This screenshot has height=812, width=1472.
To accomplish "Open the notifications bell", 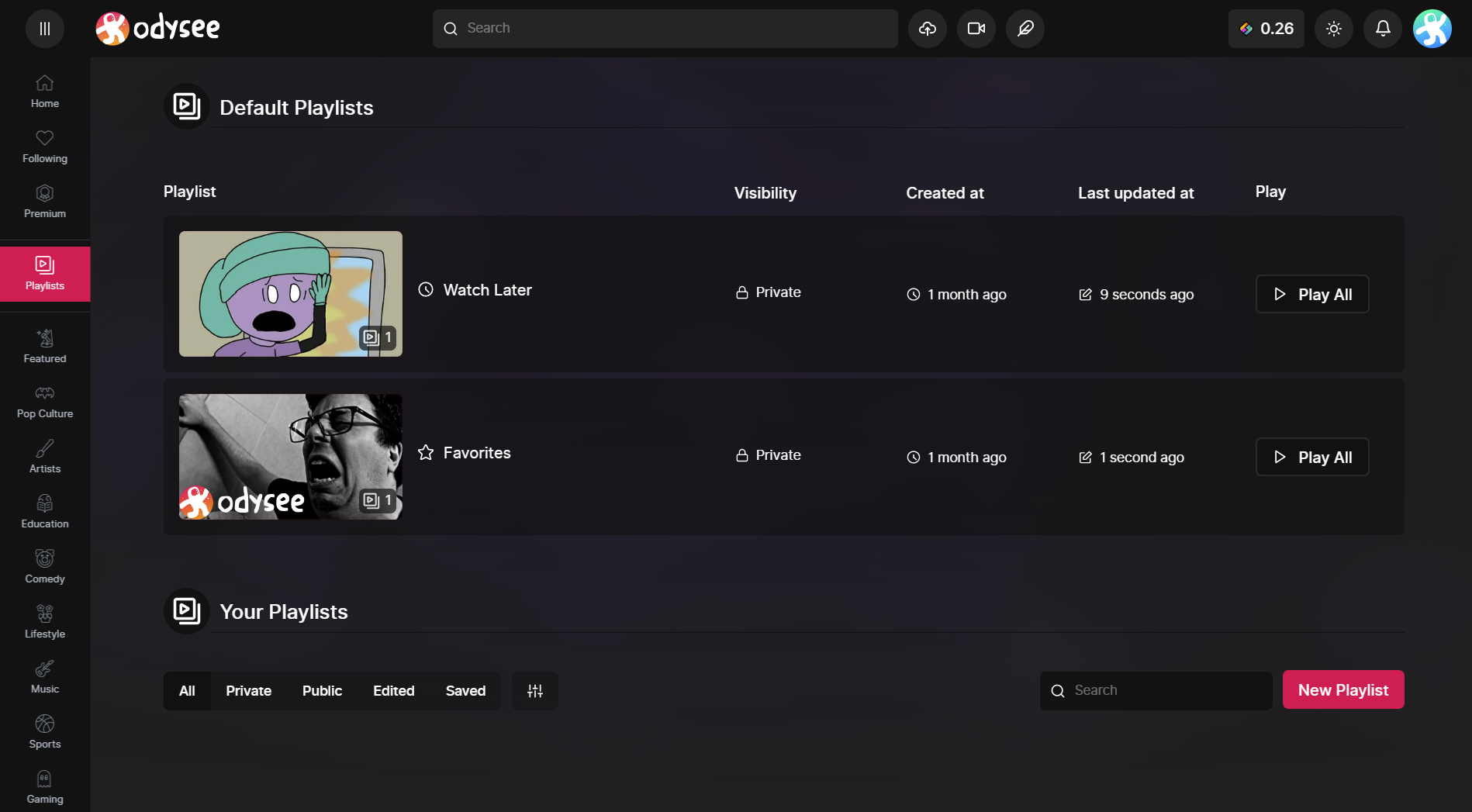I will coord(1383,29).
